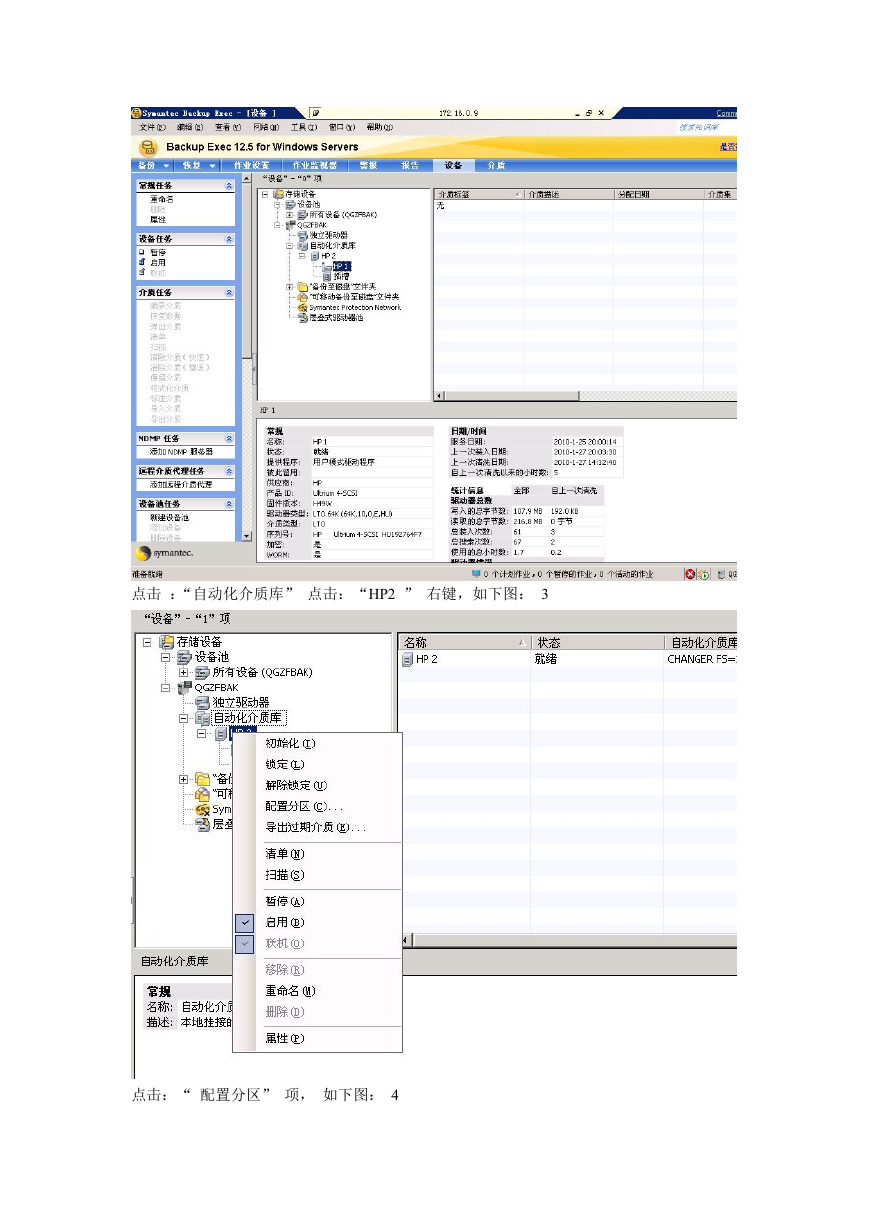The image size is (869, 1228).
Task: Open the 备份 tab dropdown arrow
Action: [x=166, y=166]
